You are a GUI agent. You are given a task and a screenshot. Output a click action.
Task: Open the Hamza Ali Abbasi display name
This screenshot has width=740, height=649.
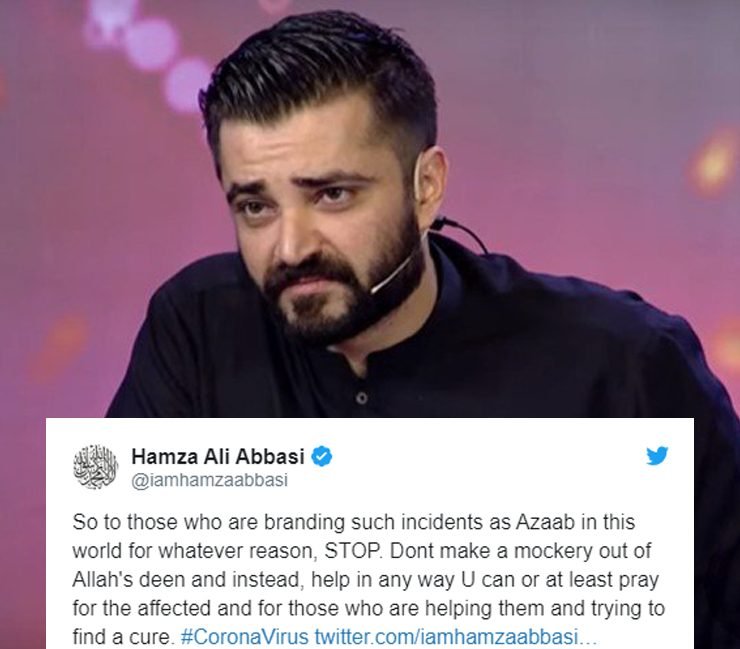218,456
